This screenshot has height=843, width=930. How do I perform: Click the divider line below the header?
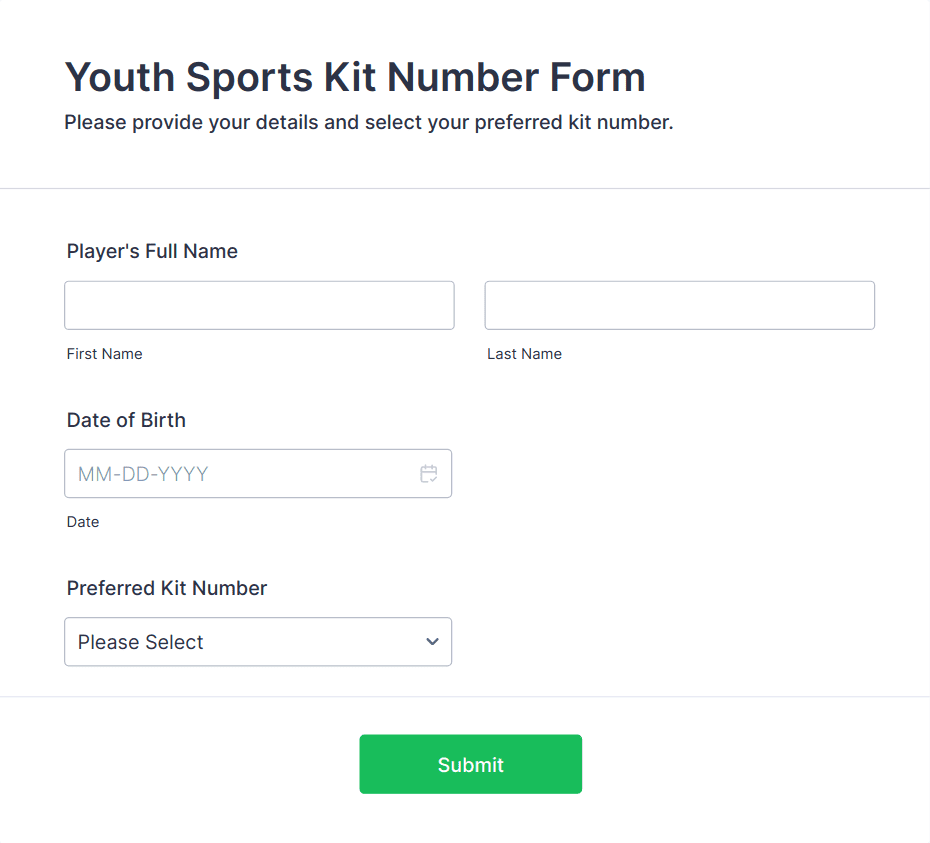[x=465, y=188]
